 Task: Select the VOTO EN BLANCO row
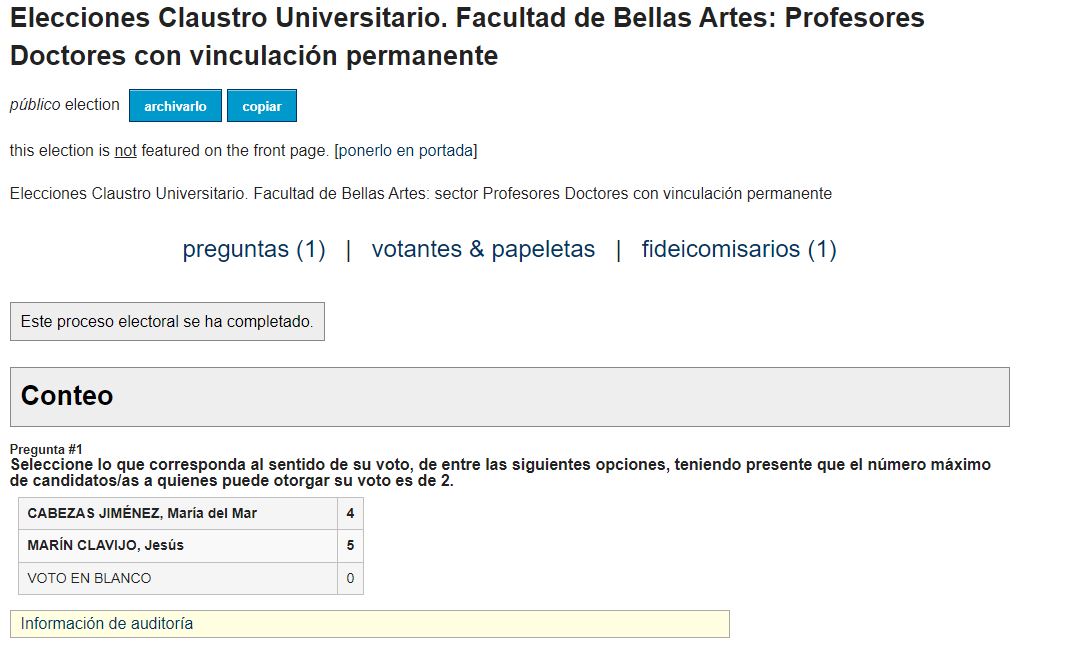coord(190,578)
